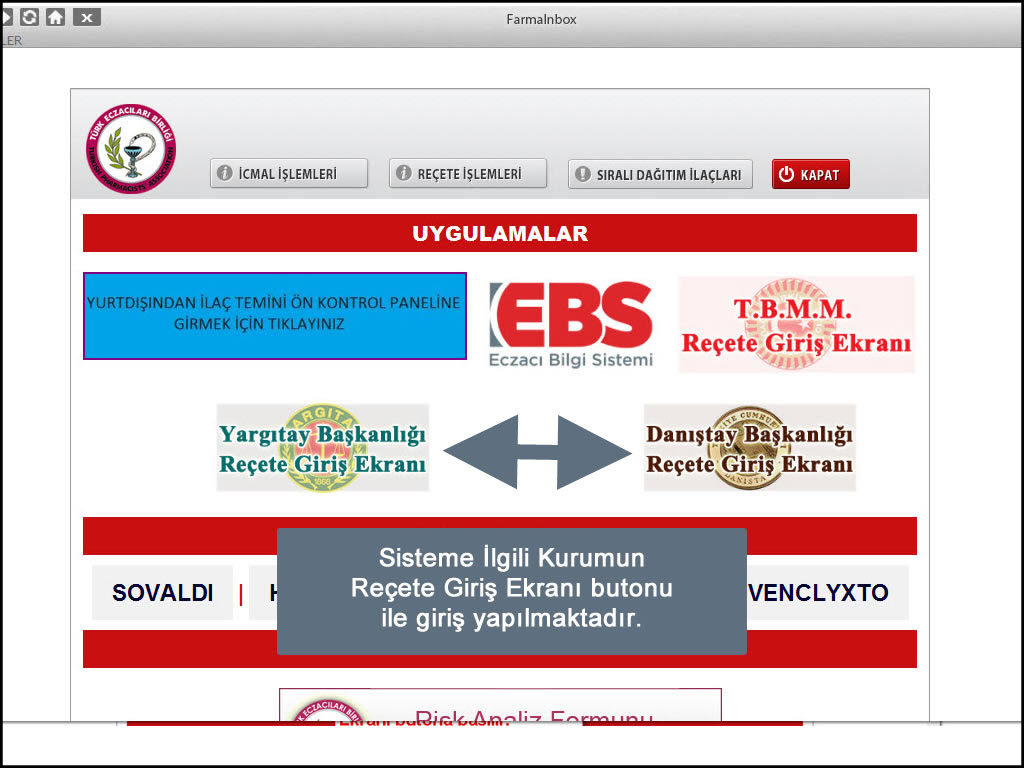Select the SOVALDI item

pos(163,593)
